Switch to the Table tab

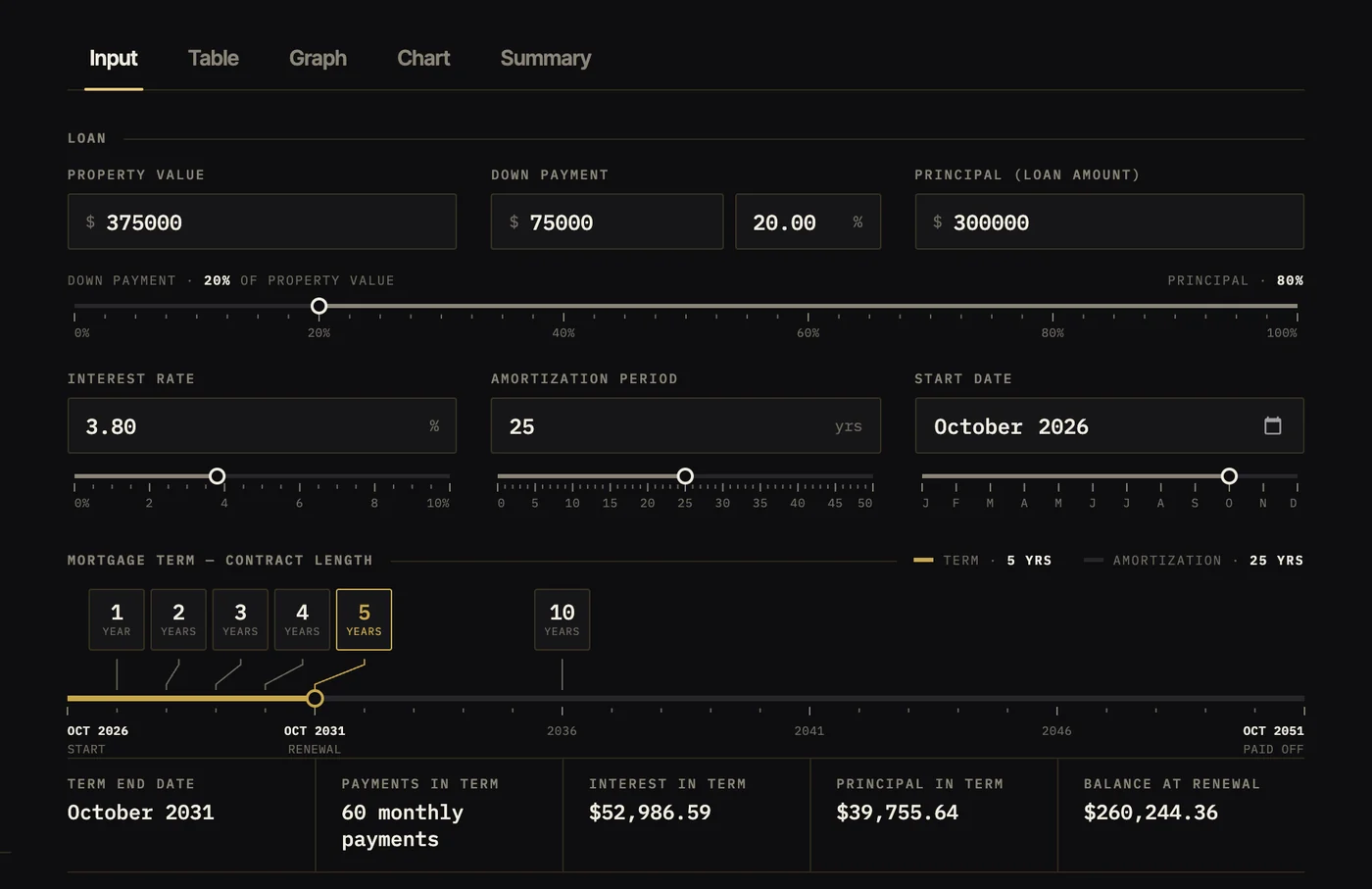tap(214, 58)
